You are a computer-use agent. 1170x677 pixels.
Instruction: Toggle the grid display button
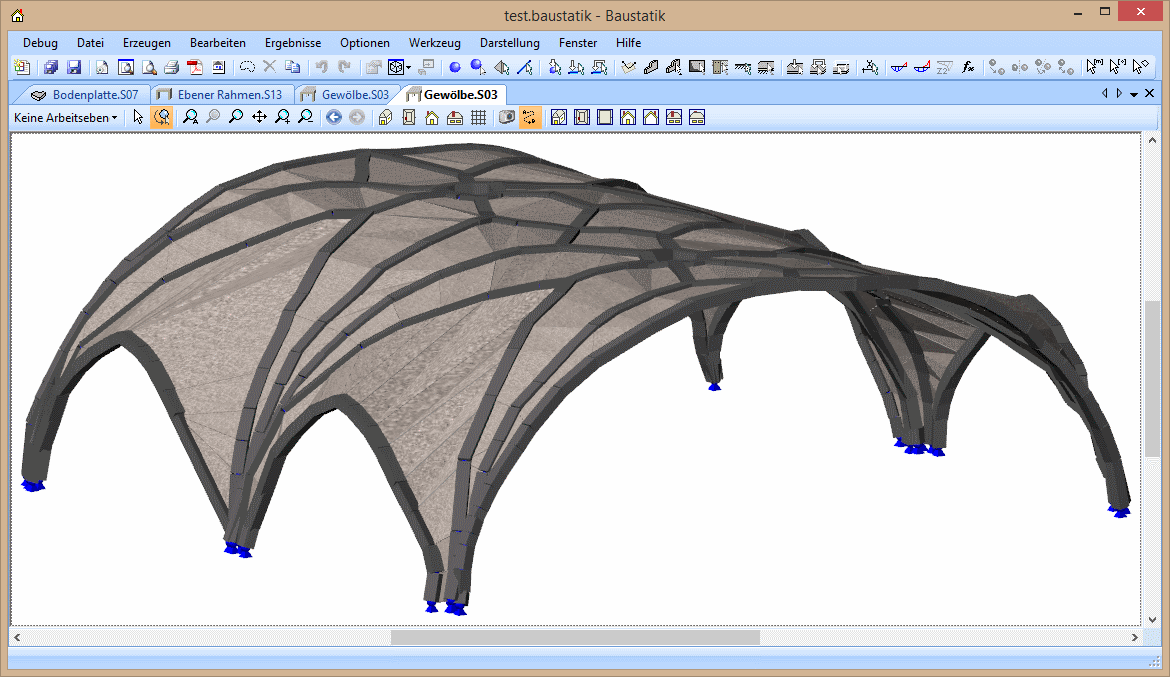478,117
